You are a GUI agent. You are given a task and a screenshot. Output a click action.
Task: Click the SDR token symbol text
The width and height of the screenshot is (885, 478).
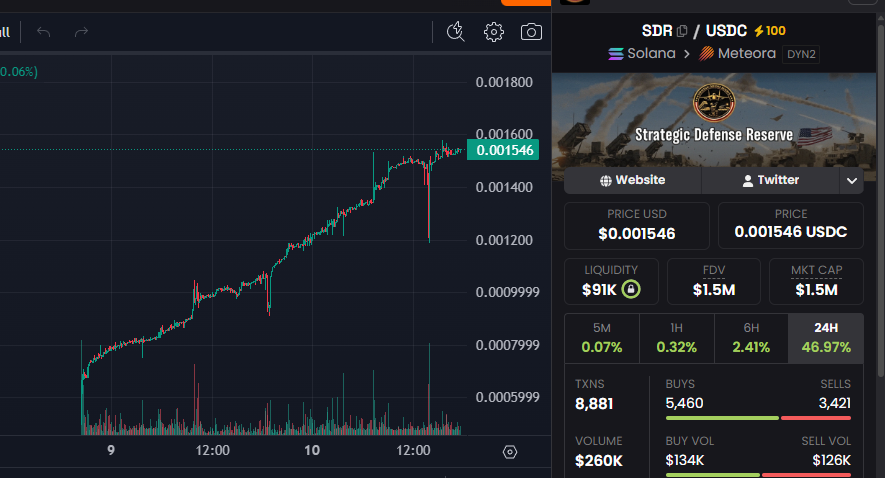[x=657, y=30]
